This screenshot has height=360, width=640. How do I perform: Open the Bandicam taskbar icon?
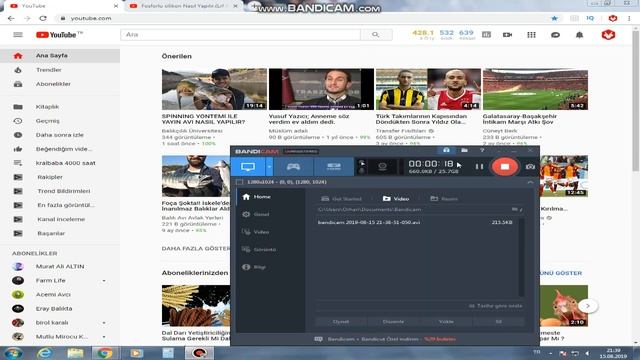coord(199,353)
